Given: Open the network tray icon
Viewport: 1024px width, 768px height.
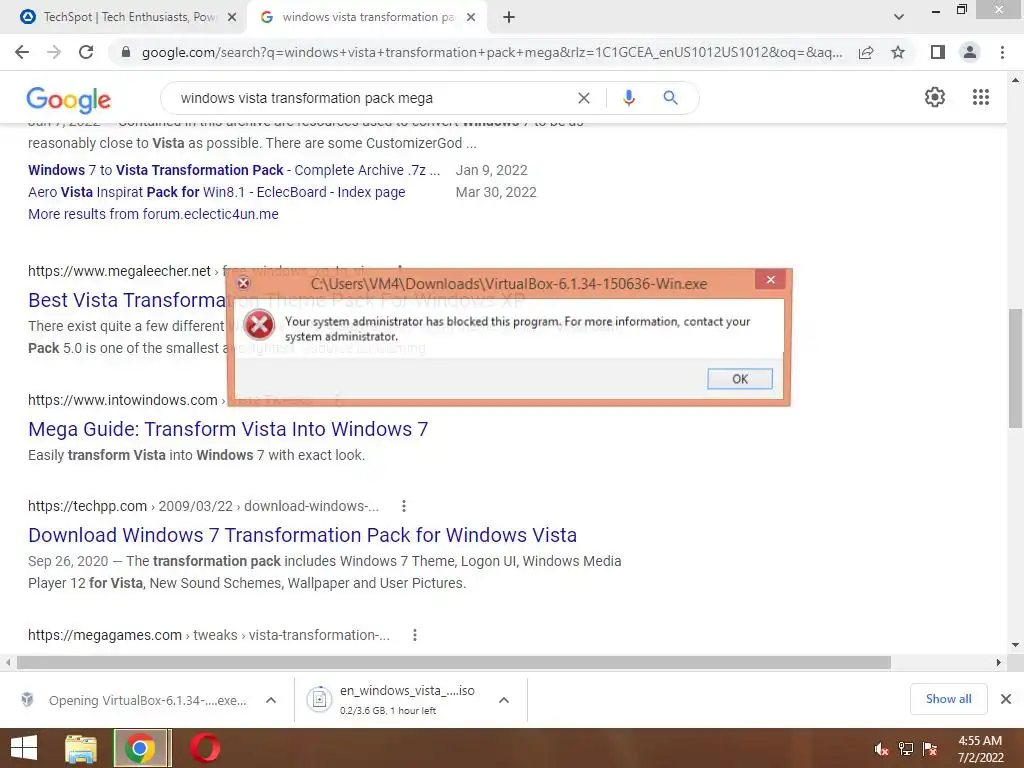Looking at the screenshot, I should click(x=906, y=749).
